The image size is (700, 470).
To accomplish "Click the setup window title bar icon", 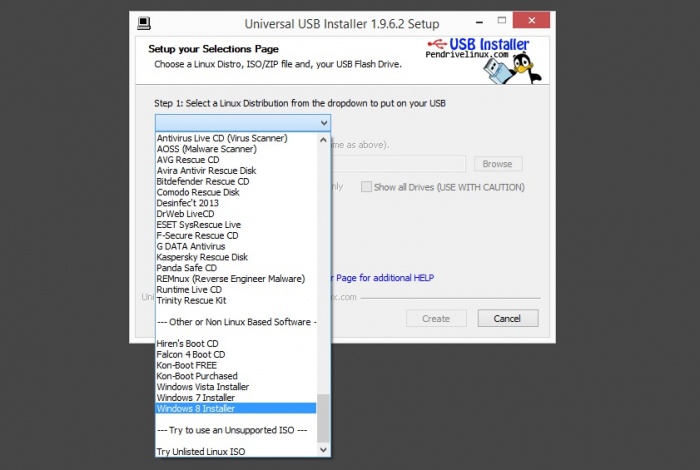I will point(144,23).
